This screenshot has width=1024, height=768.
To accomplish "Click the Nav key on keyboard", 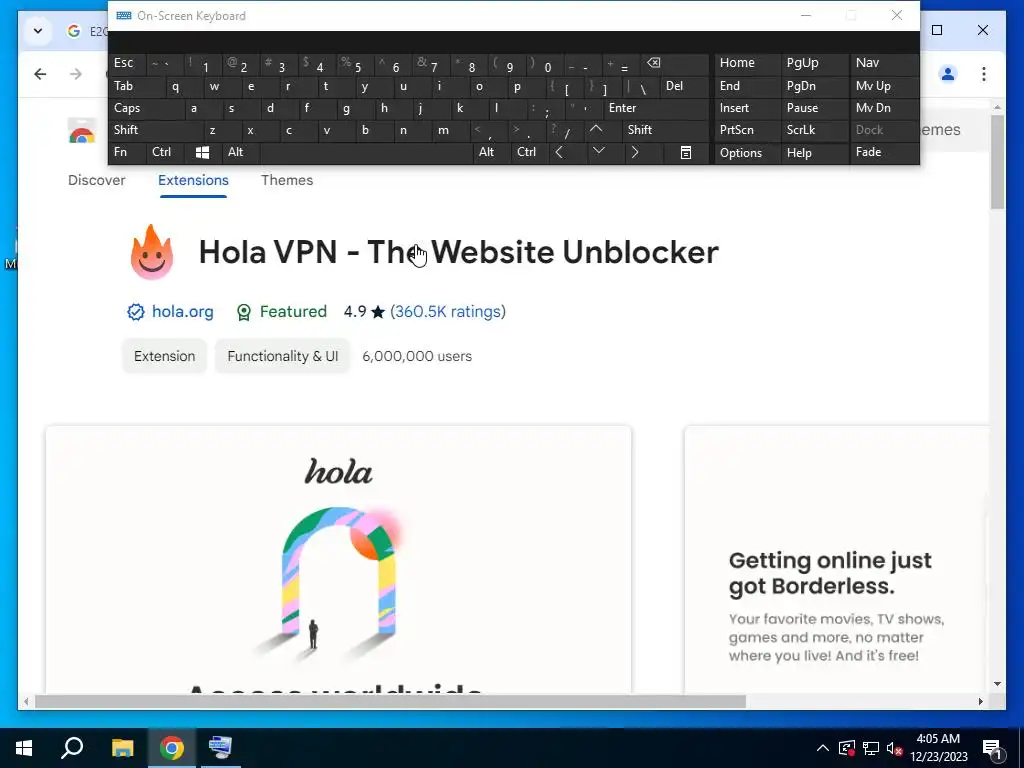I will click(884, 63).
